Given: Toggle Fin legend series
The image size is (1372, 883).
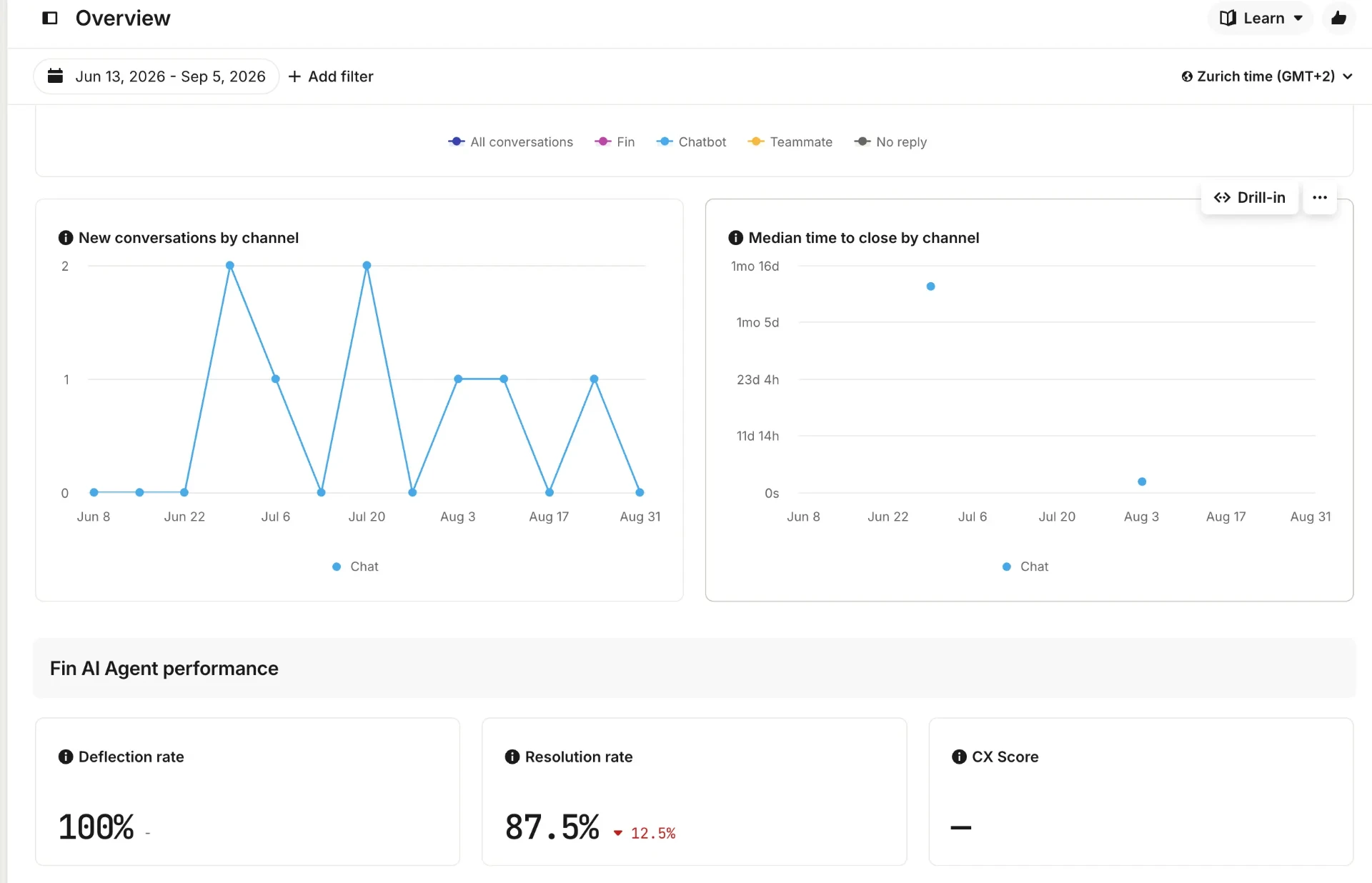Looking at the screenshot, I should pos(615,142).
